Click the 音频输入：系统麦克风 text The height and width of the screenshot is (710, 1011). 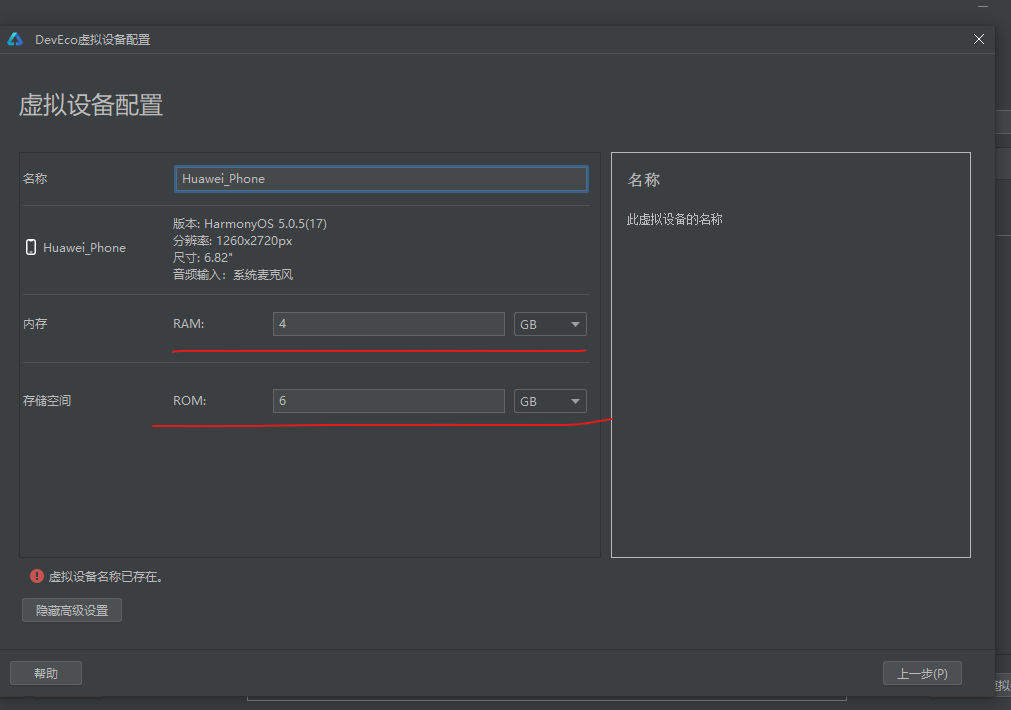(233, 275)
